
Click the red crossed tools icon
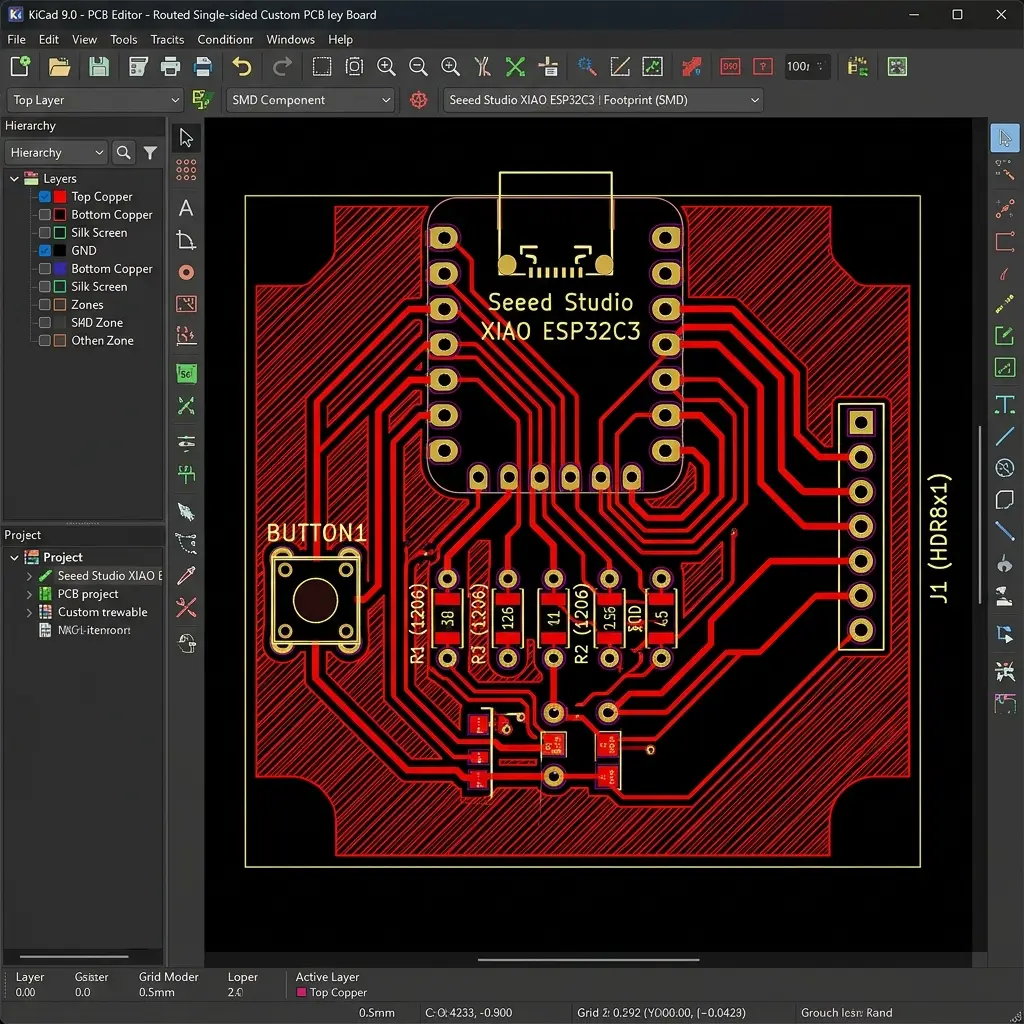186,608
